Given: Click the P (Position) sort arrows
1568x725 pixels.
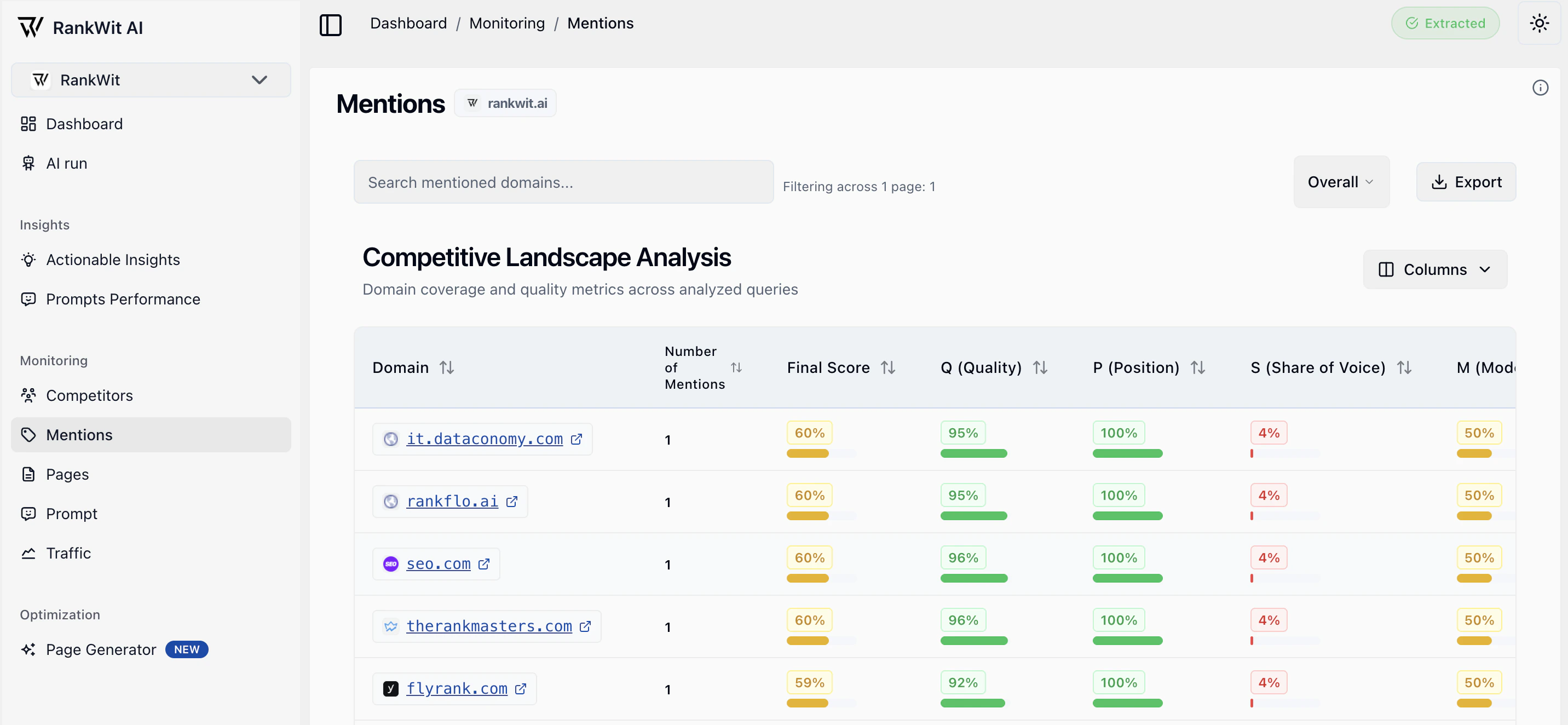Looking at the screenshot, I should click(1198, 367).
